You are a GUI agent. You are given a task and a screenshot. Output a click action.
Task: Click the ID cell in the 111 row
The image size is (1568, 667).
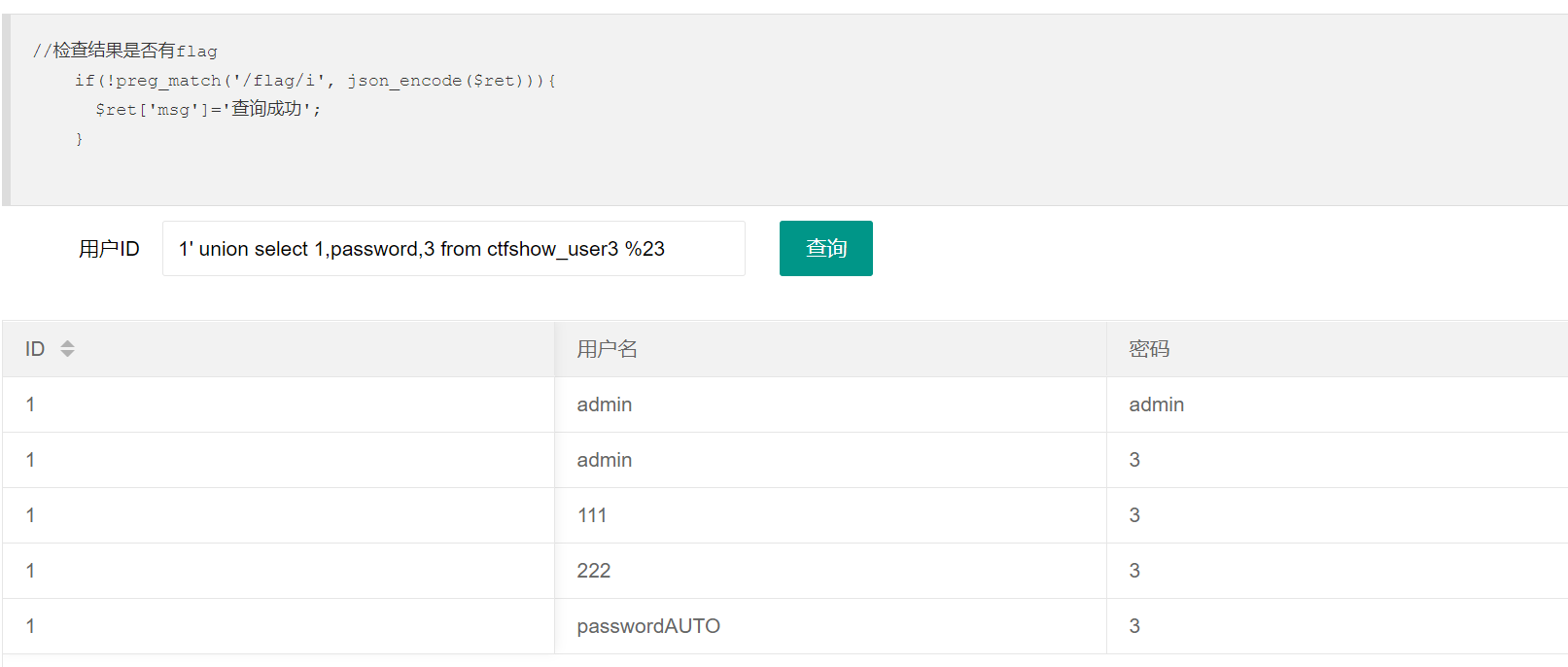pos(31,515)
